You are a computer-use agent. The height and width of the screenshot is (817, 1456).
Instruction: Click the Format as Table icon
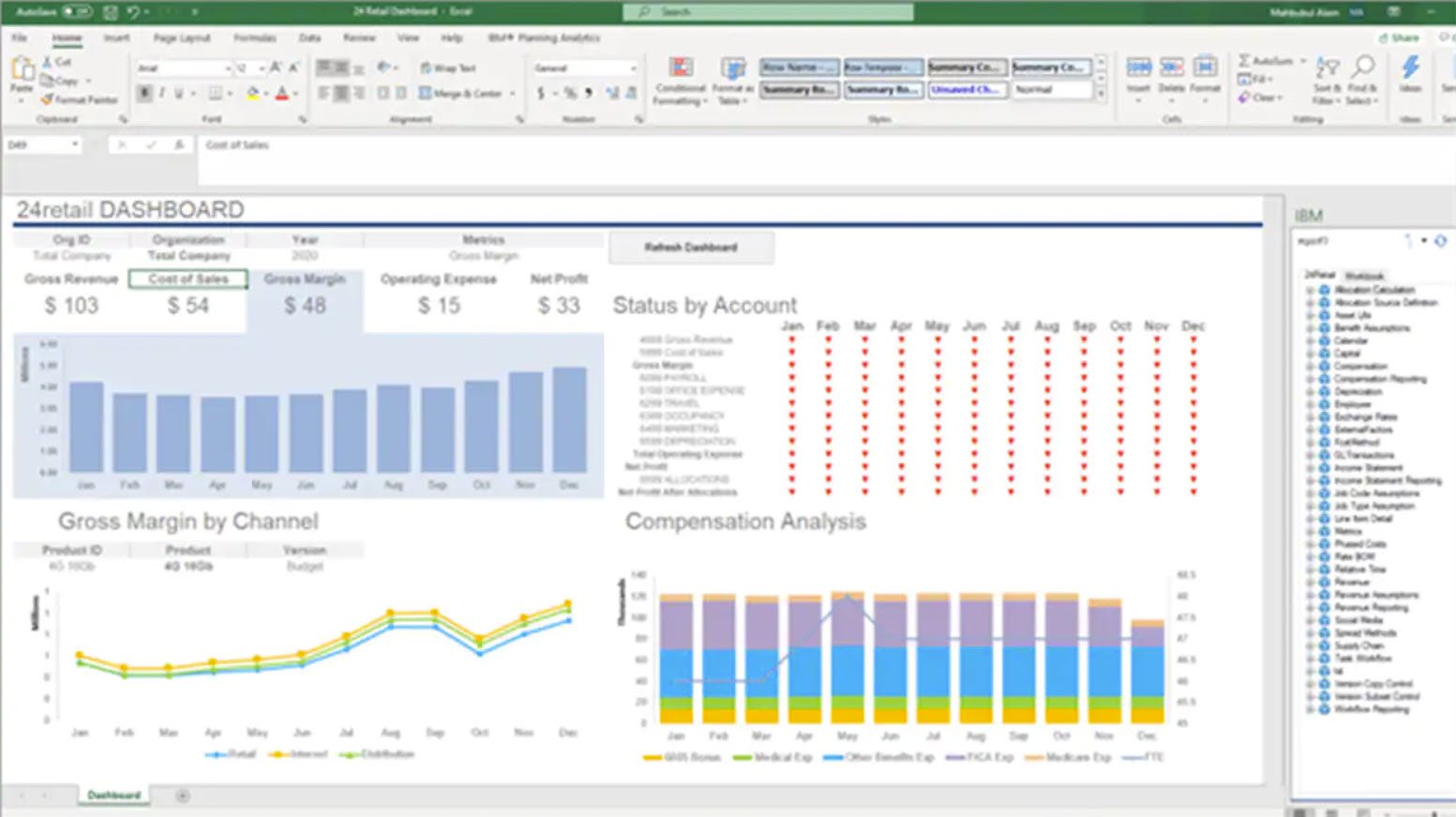732,68
